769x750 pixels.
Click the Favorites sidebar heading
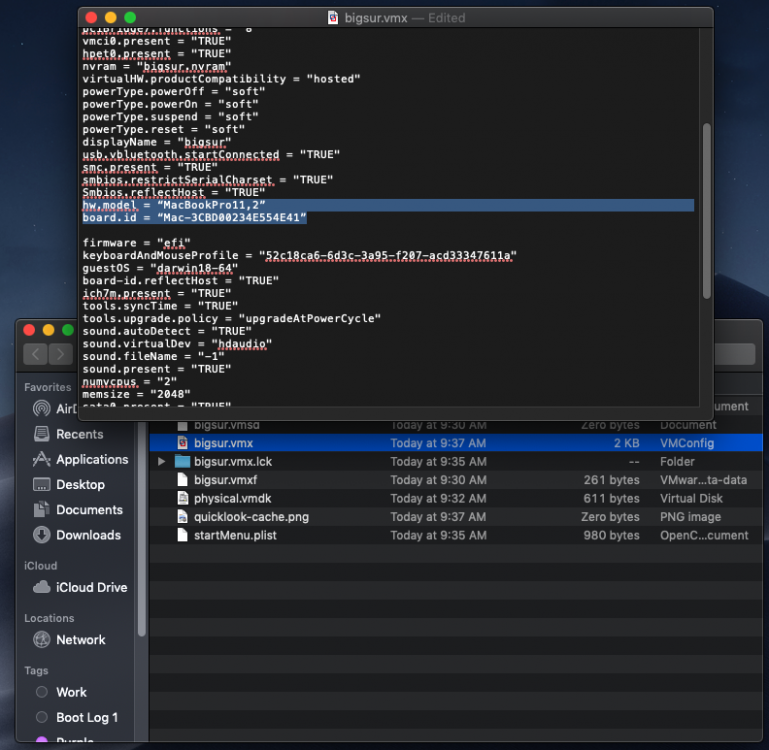pos(48,387)
